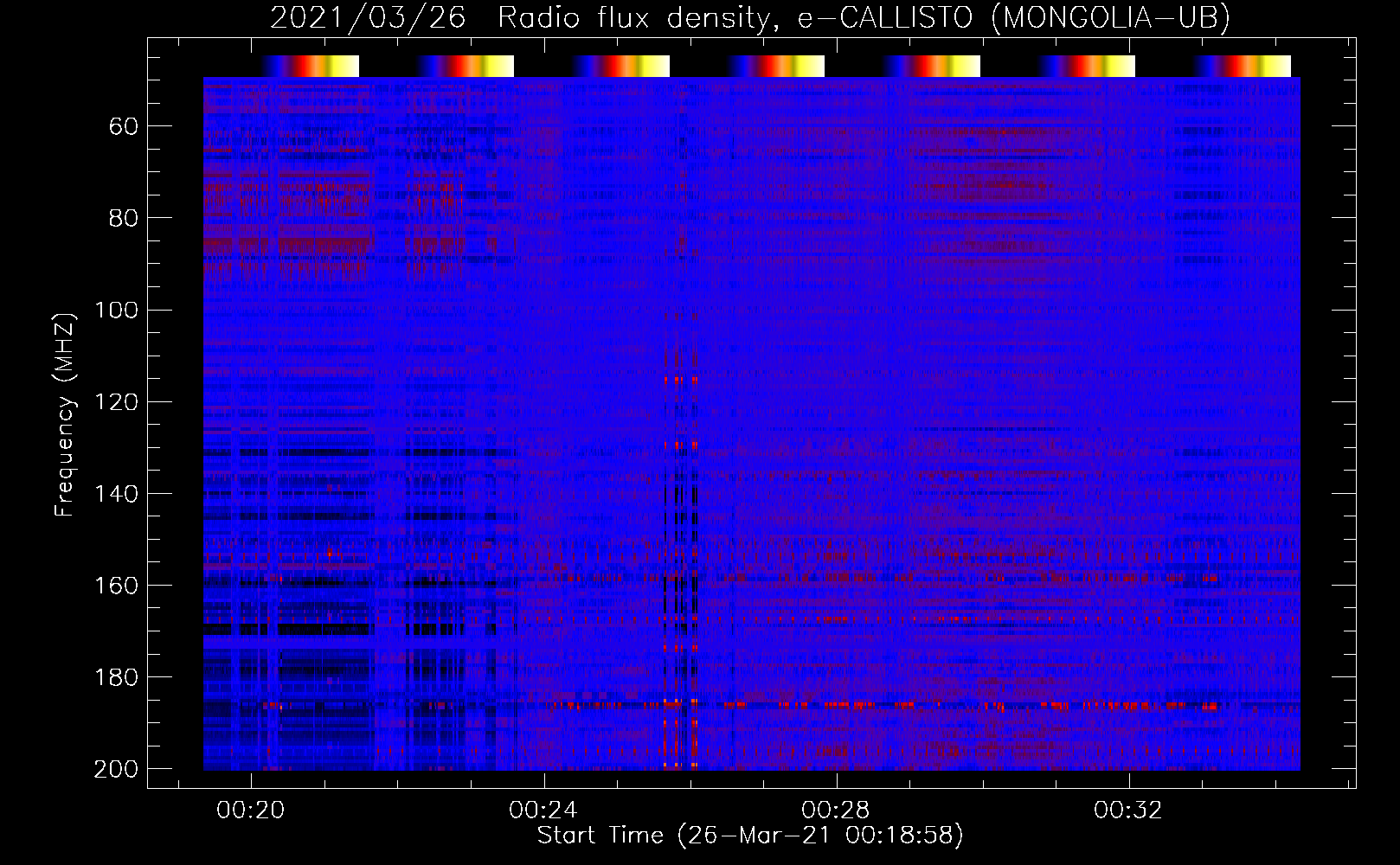Click the first color scale bar at top

coord(310,66)
